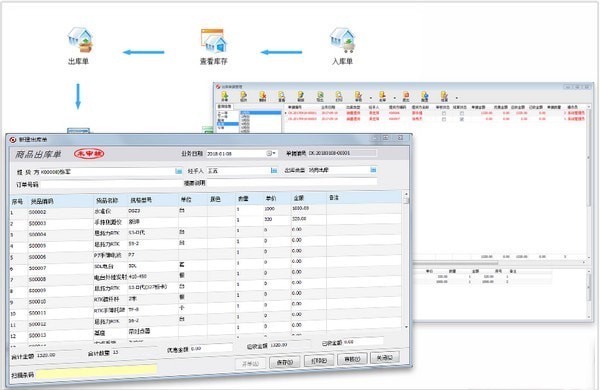The image size is (600, 390).
Task: Select the first red document row number
Action: (x=302, y=113)
